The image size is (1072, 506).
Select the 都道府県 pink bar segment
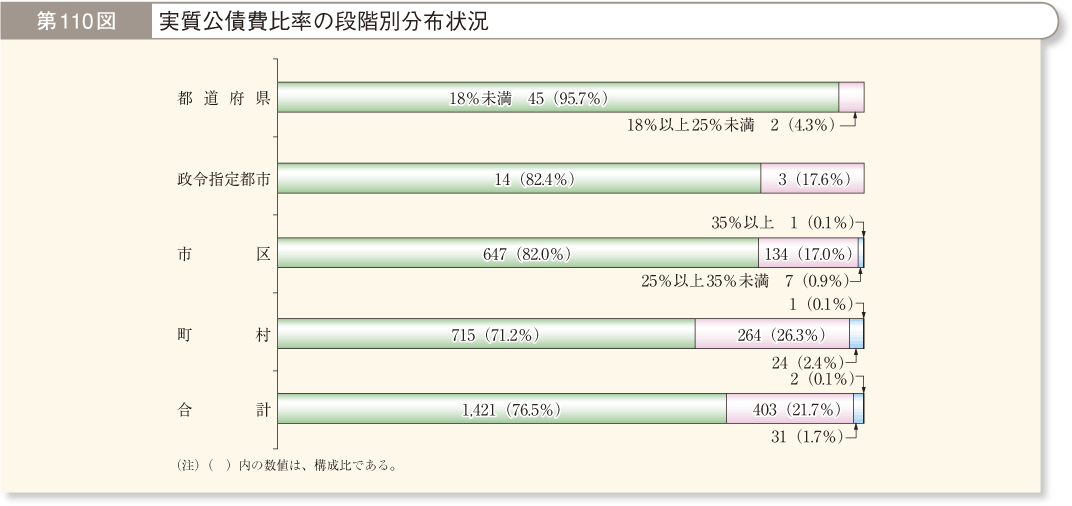pyautogui.click(x=851, y=97)
